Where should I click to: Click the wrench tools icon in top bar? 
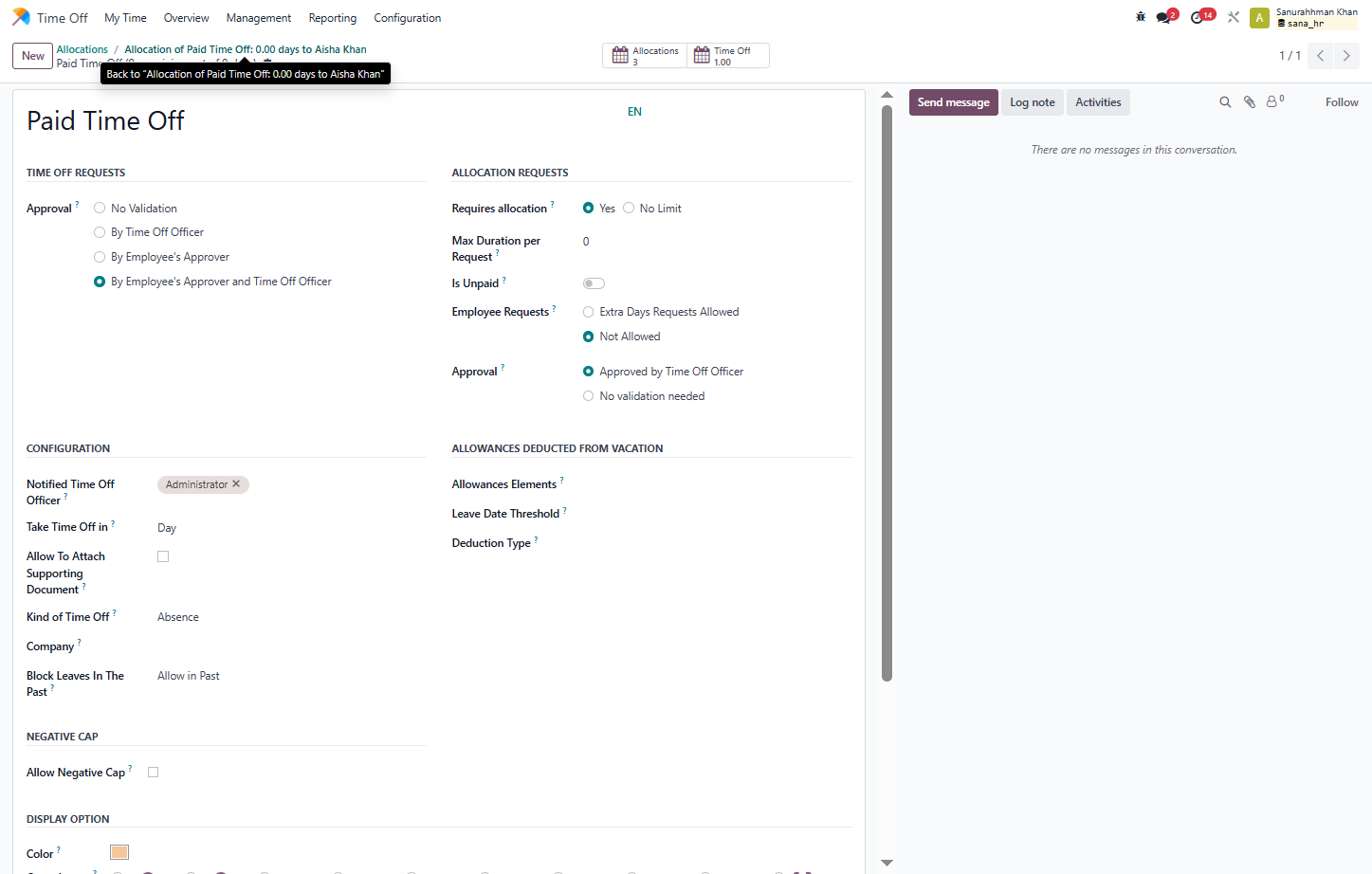tap(1234, 17)
